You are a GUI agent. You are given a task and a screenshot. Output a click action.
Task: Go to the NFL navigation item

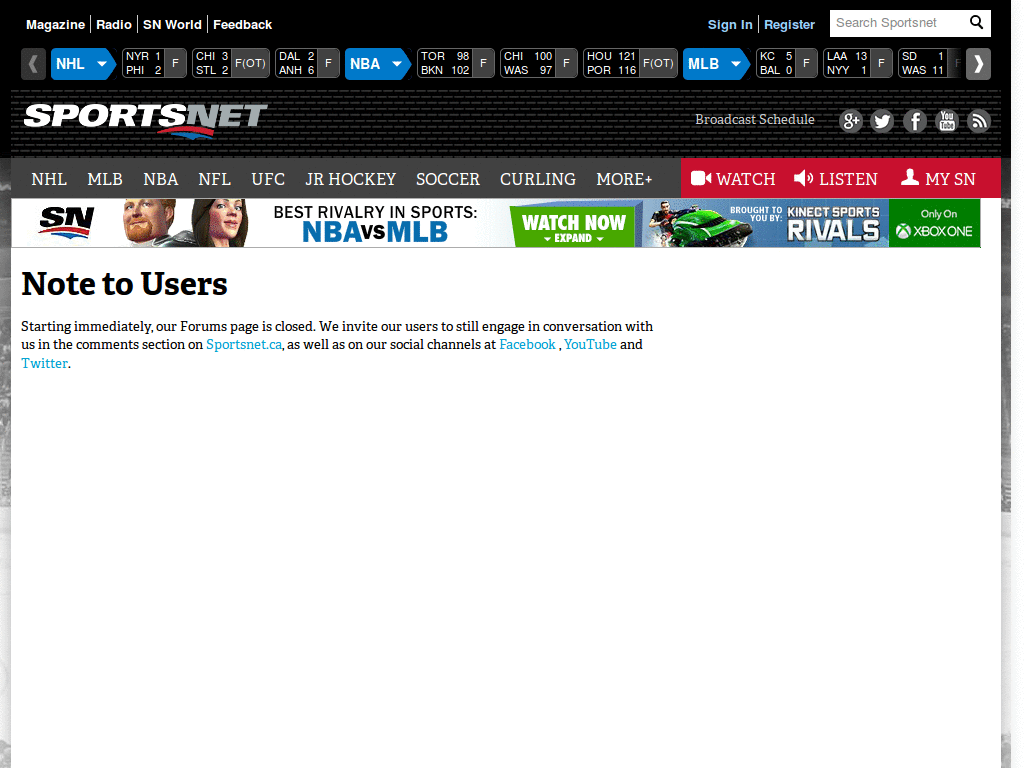coord(214,179)
